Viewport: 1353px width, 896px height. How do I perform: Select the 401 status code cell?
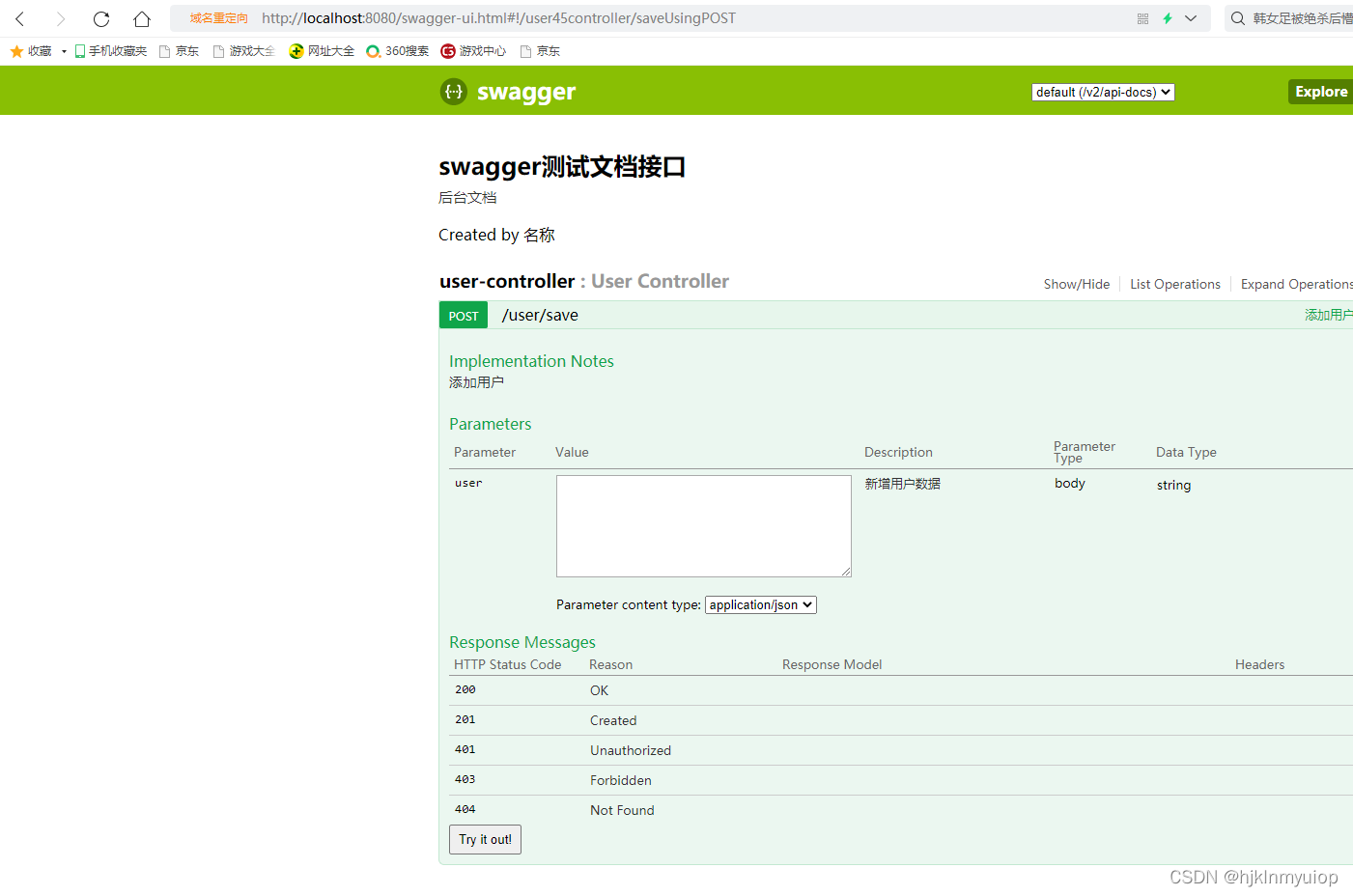point(465,749)
